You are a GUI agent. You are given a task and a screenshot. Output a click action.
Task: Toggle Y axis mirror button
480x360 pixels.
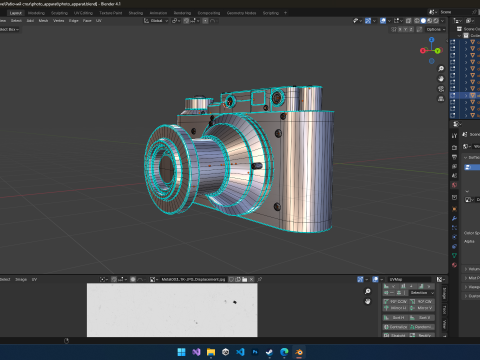pos(405,29)
